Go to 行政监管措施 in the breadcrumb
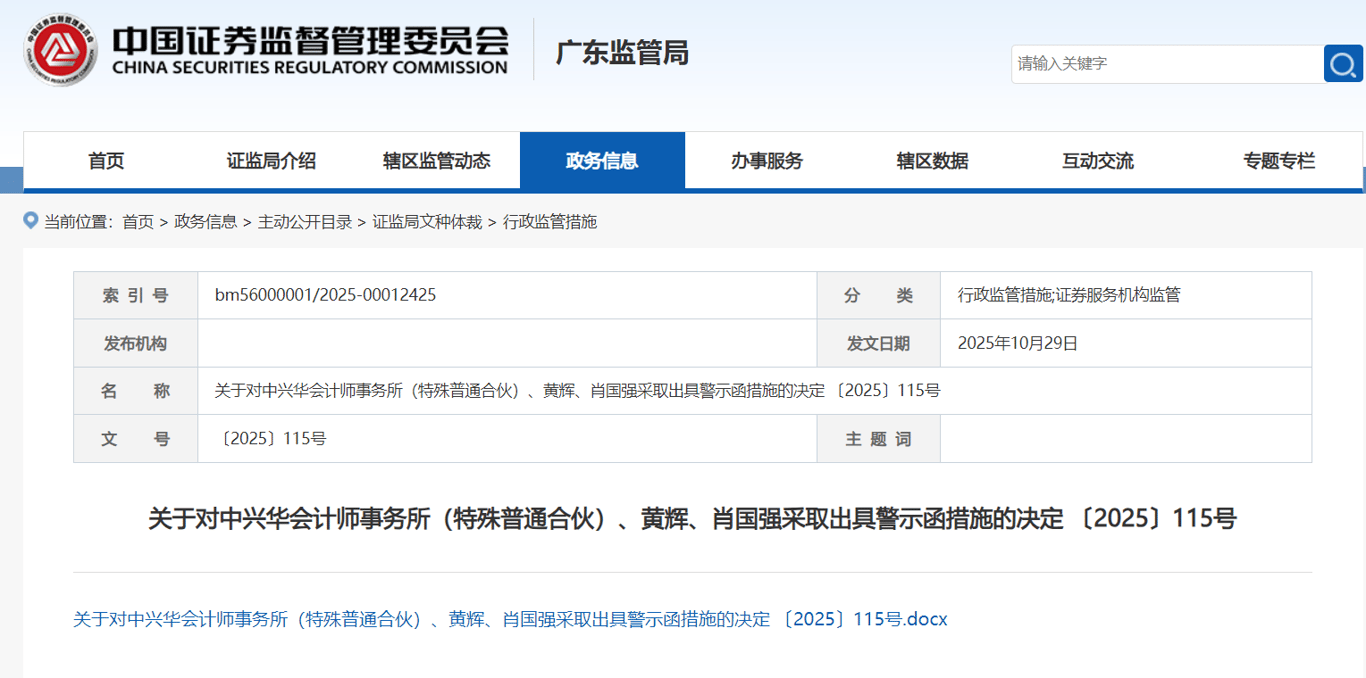 coord(550,222)
